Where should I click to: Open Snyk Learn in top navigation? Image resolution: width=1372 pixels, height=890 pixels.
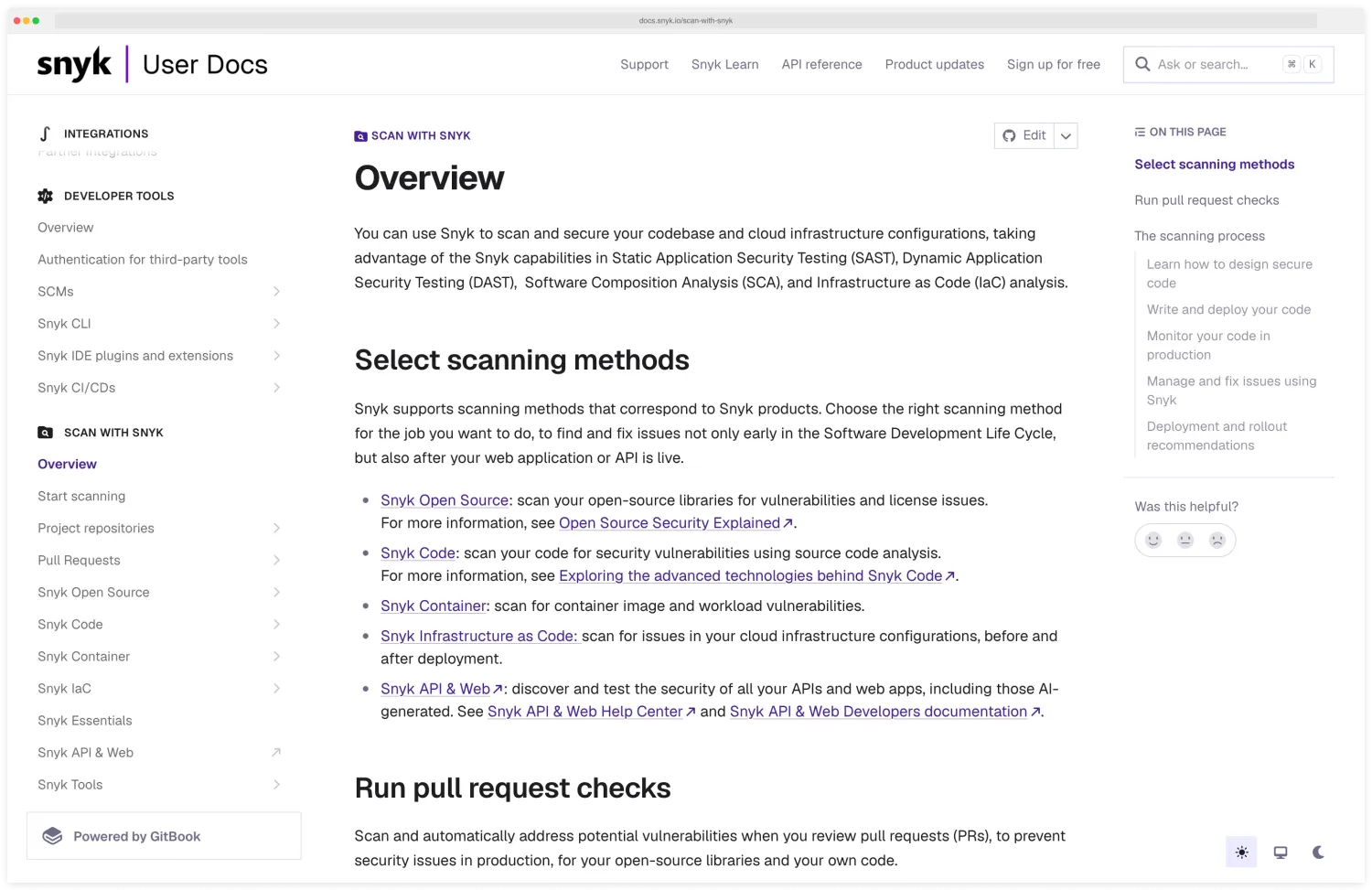(724, 64)
